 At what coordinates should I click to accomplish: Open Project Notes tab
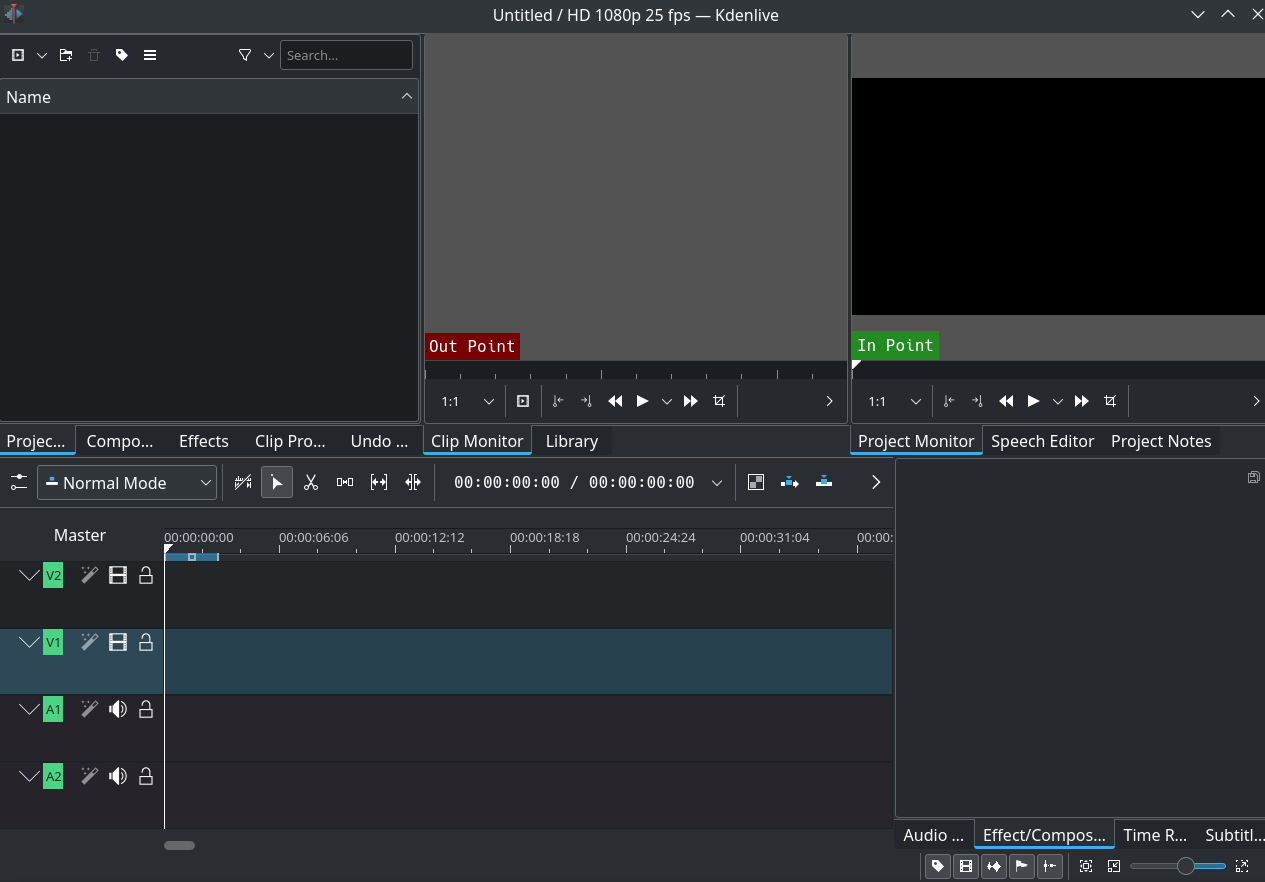(1161, 441)
